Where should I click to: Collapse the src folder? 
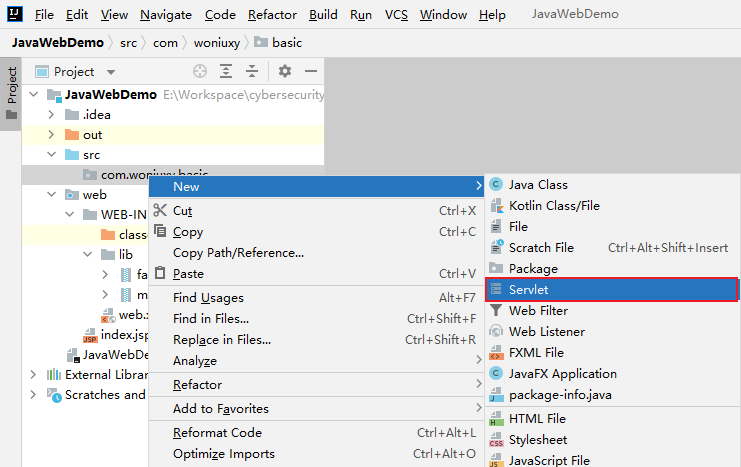(x=52, y=155)
